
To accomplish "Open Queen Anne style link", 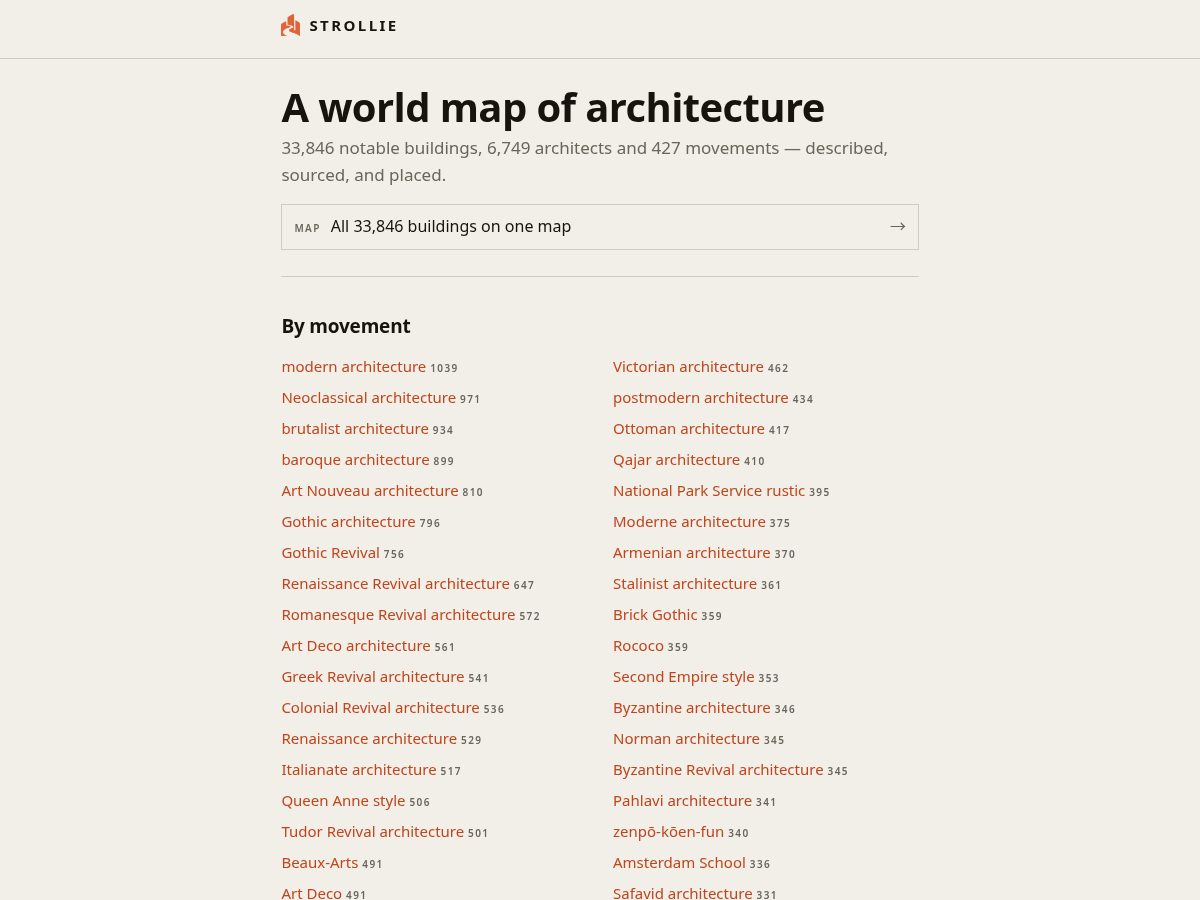I will coord(344,801).
